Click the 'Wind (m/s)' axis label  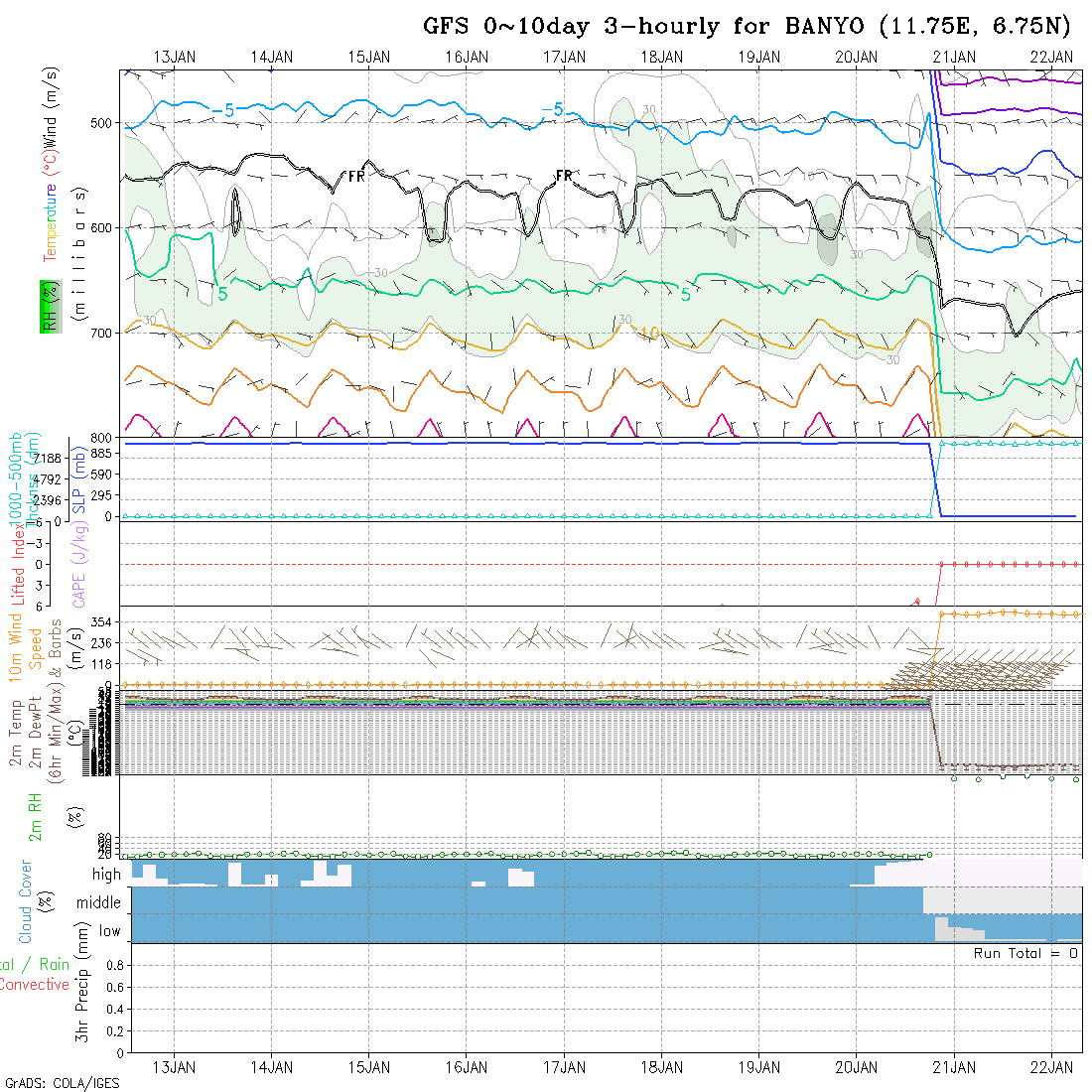[51, 108]
